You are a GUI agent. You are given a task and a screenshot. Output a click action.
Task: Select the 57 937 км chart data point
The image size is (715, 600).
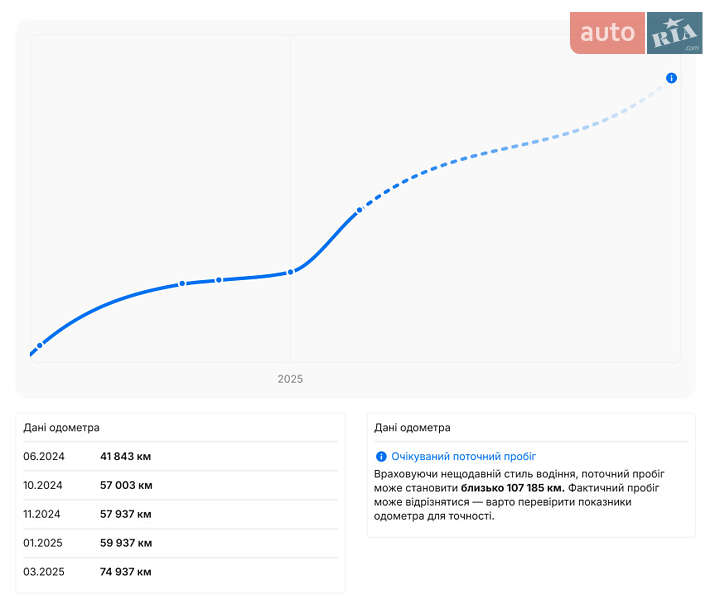click(219, 280)
